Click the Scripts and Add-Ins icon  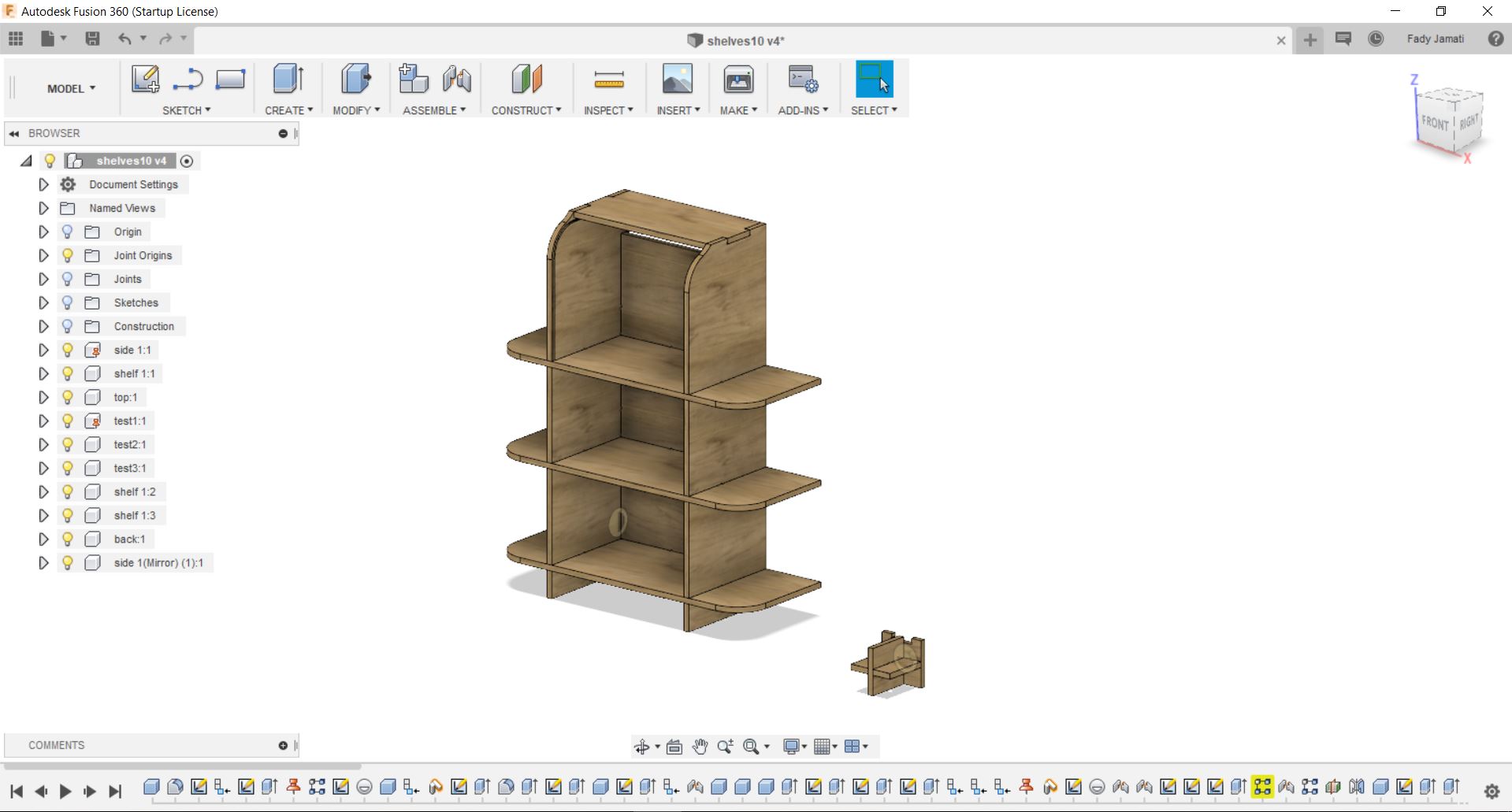tap(803, 80)
